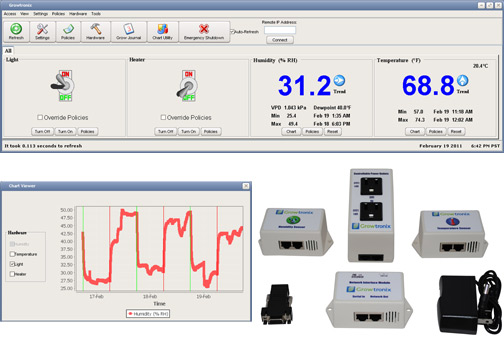The image size is (504, 361).
Task: Click the February 19 2011 status date
Action: [x=441, y=146]
